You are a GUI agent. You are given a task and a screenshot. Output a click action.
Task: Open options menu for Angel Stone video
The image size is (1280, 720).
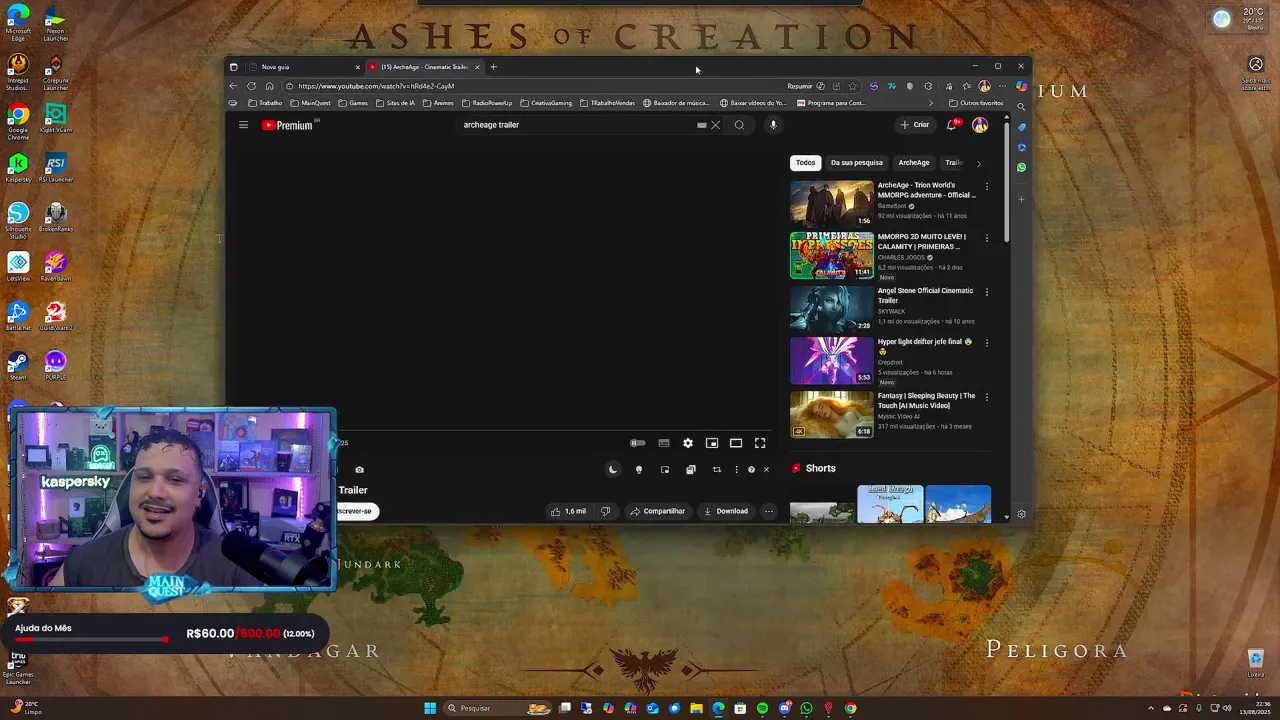pos(987,292)
